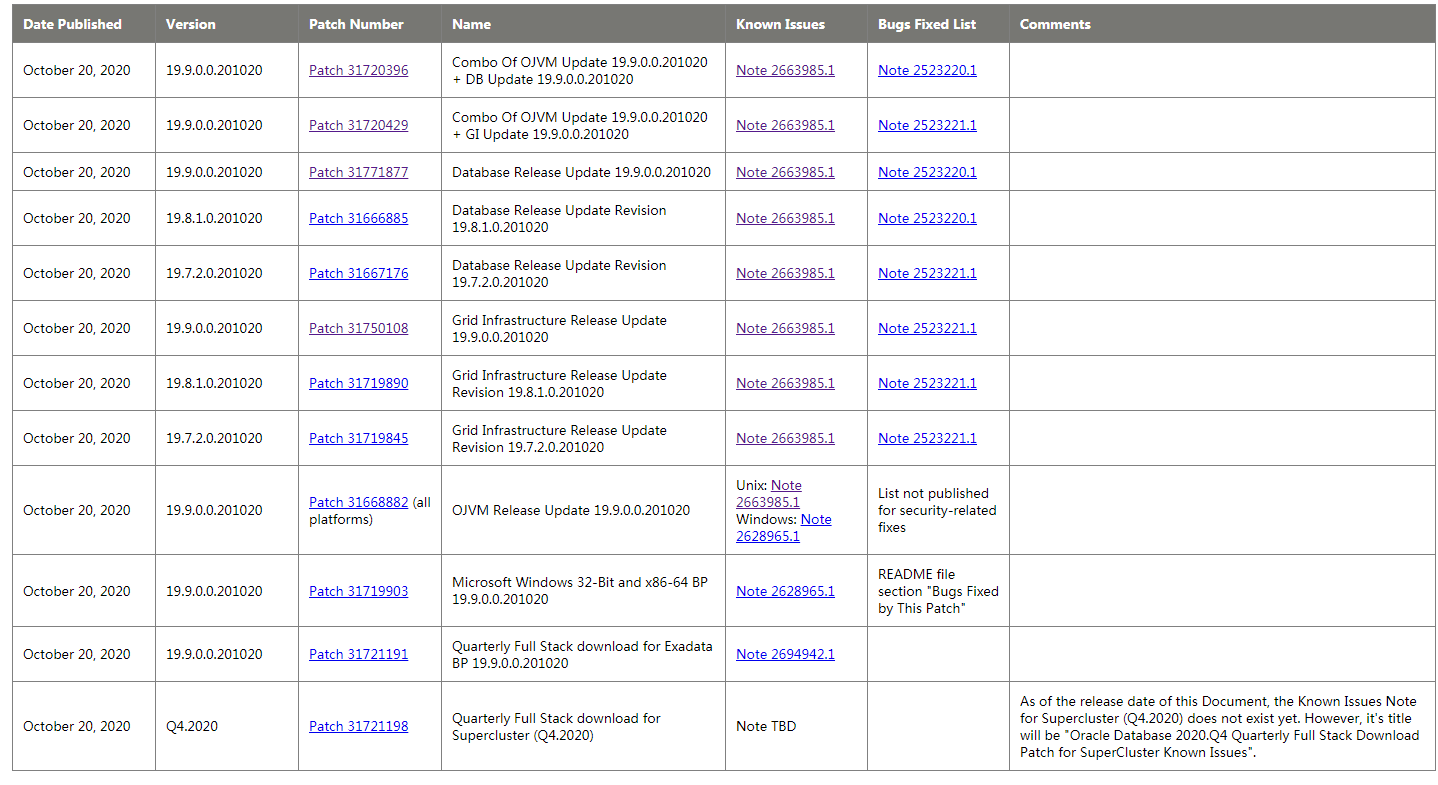This screenshot has height=785, width=1438.
Task: Open Known Issues Note 2694942.1
Action: pos(785,654)
